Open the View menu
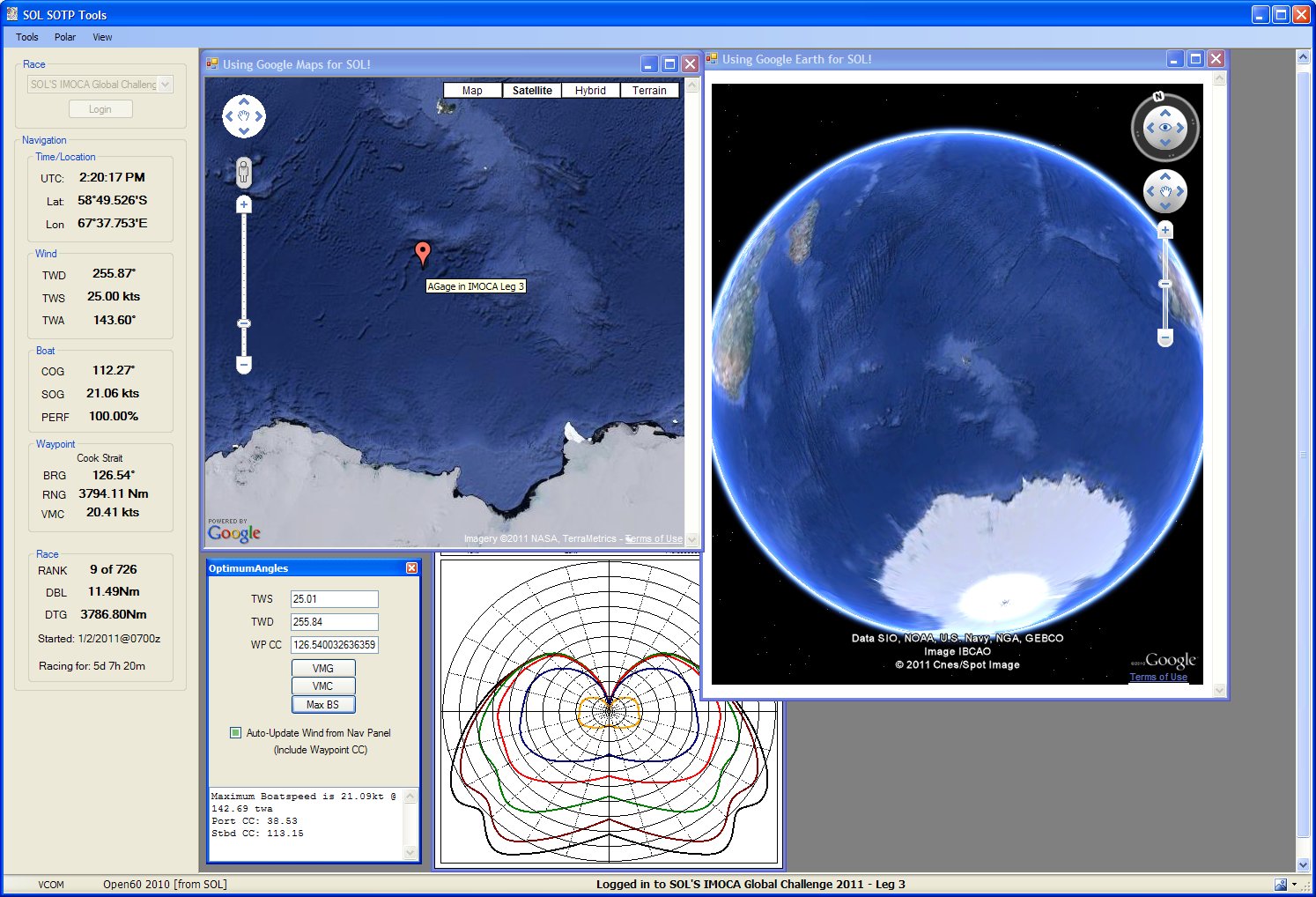 click(x=102, y=37)
